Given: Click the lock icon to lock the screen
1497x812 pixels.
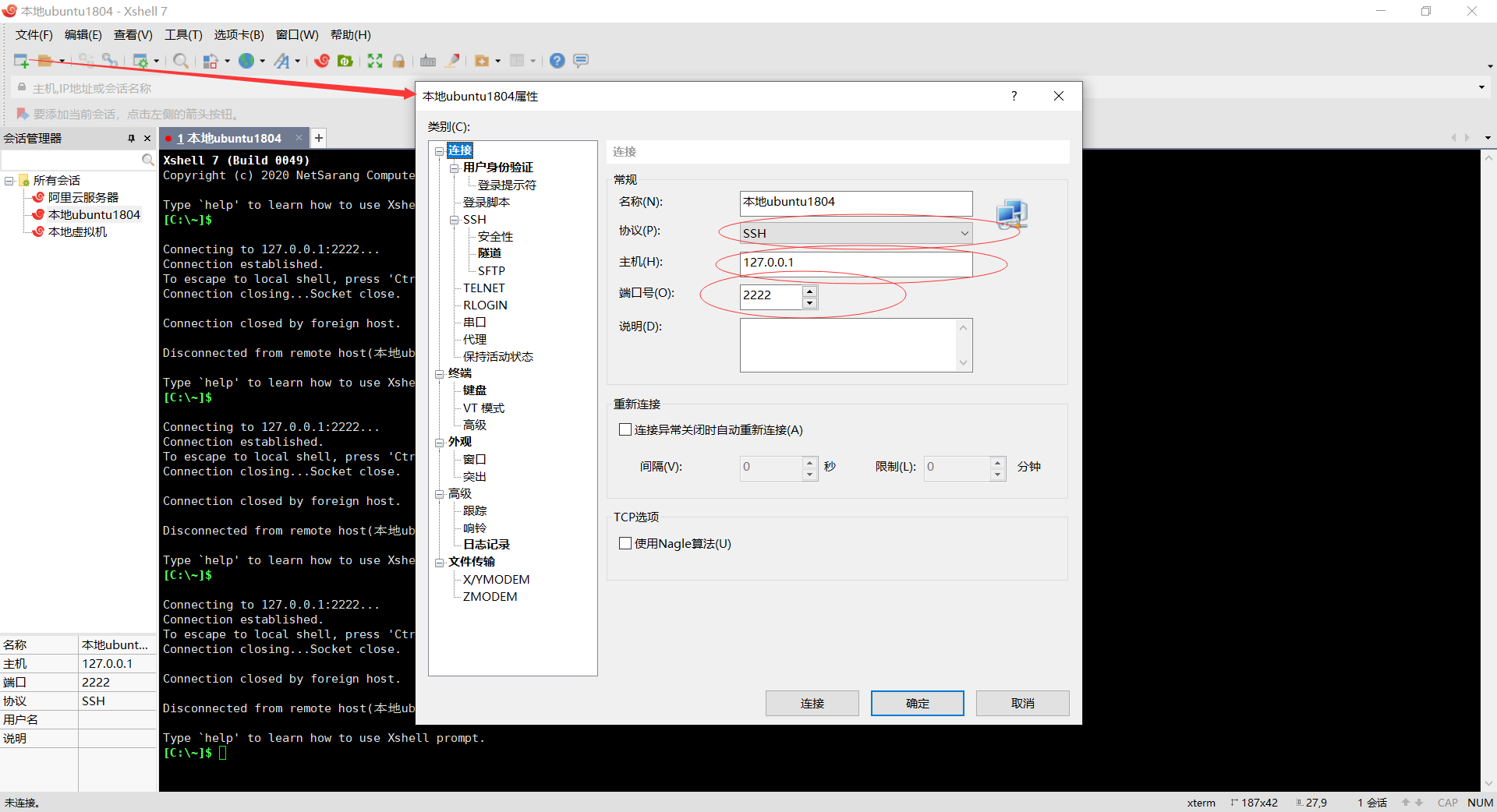Looking at the screenshot, I should [398, 61].
